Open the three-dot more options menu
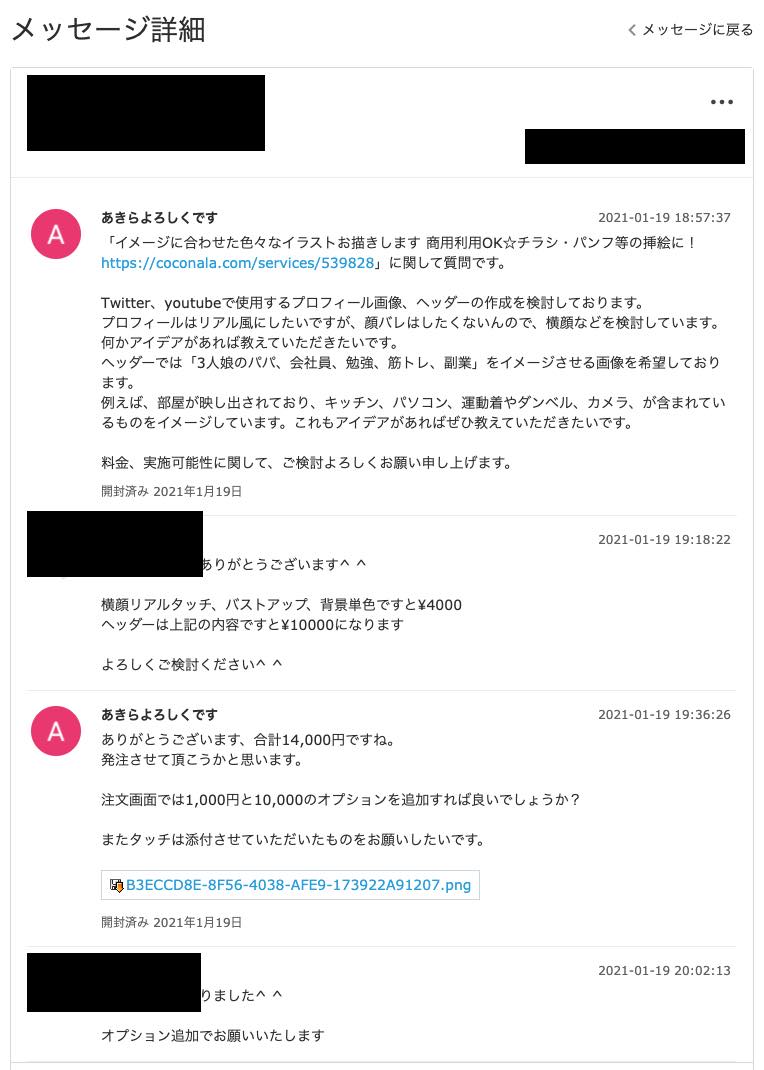This screenshot has width=764, height=1070. coord(721,102)
